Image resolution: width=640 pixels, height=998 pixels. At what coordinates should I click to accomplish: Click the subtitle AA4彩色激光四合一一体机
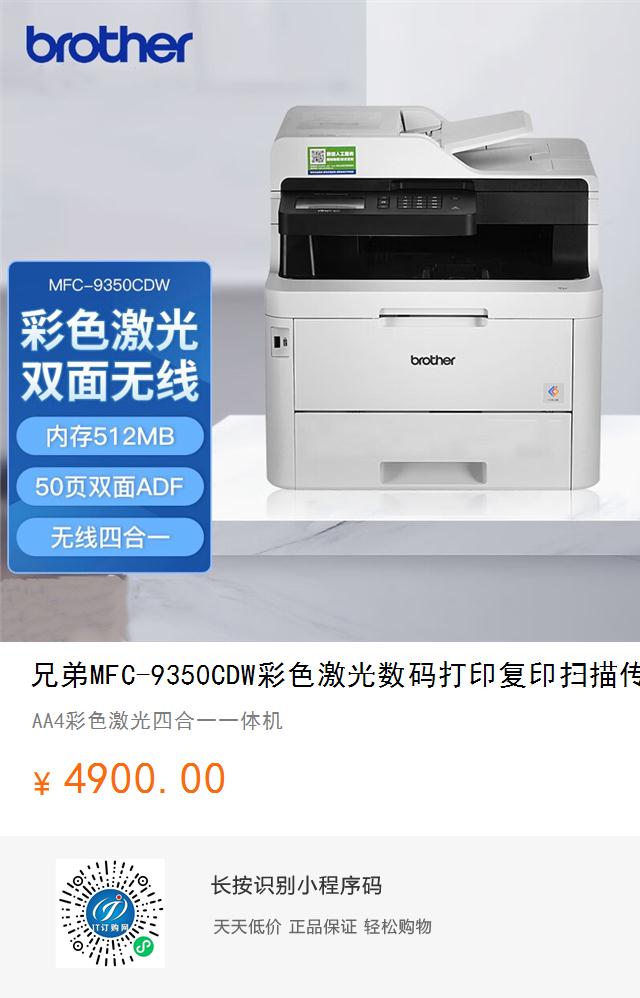(x=157, y=721)
